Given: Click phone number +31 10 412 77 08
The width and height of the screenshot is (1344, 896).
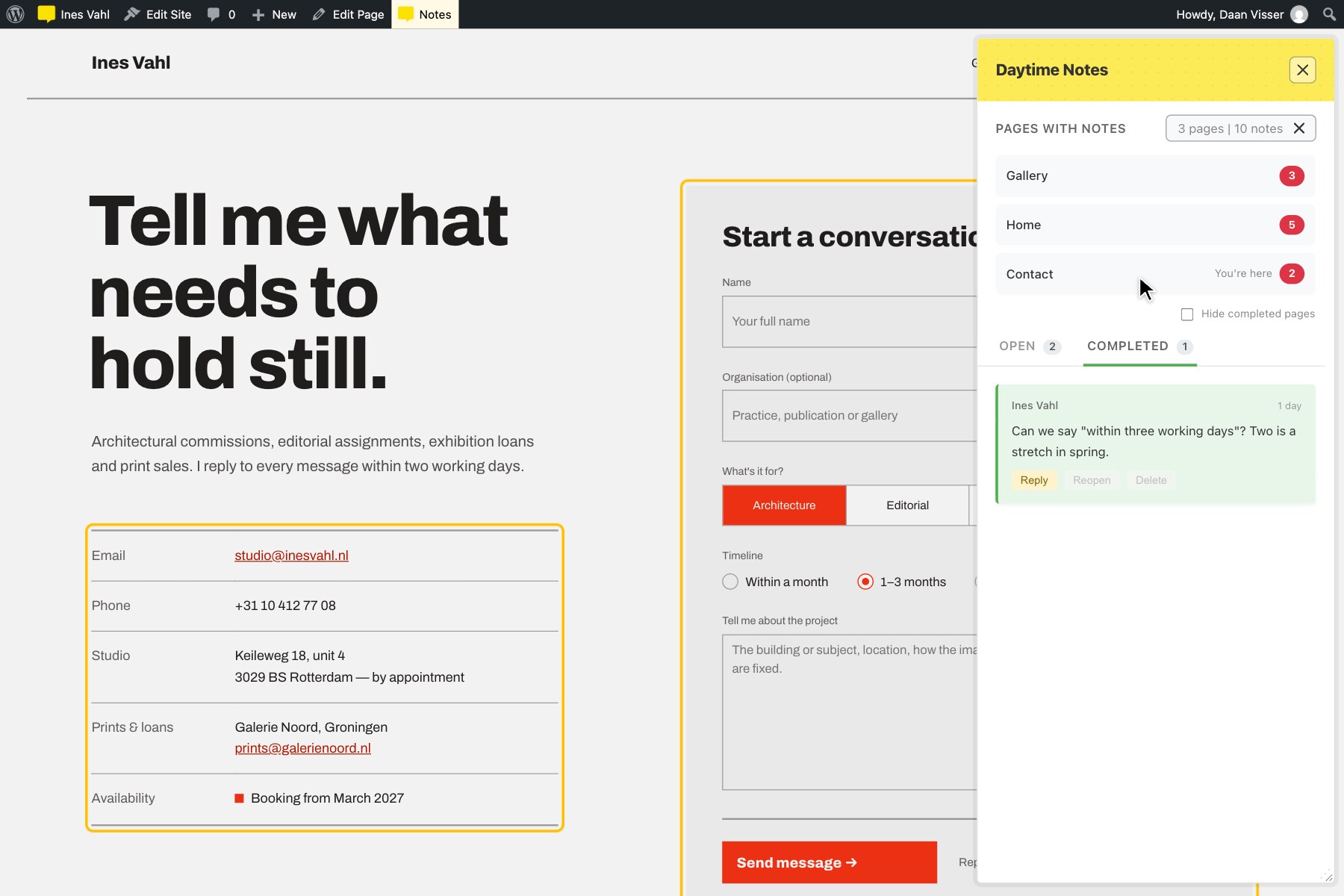Looking at the screenshot, I should pos(285,606).
